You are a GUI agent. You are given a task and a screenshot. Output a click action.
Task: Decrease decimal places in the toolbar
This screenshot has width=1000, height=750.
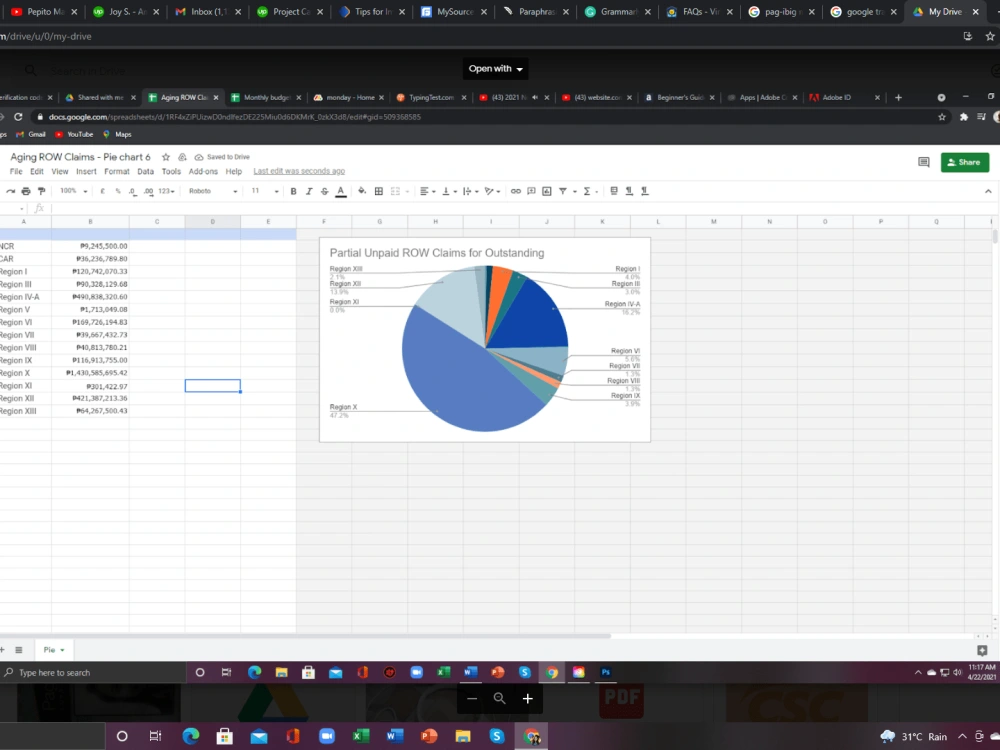[x=132, y=191]
